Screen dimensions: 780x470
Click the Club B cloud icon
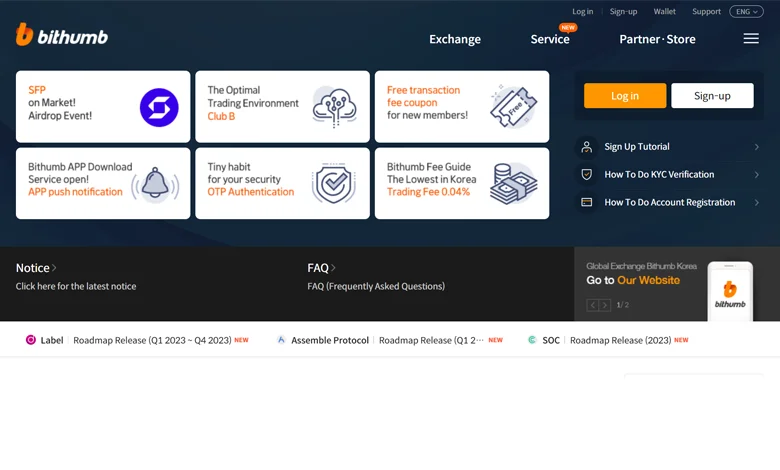[x=335, y=106]
